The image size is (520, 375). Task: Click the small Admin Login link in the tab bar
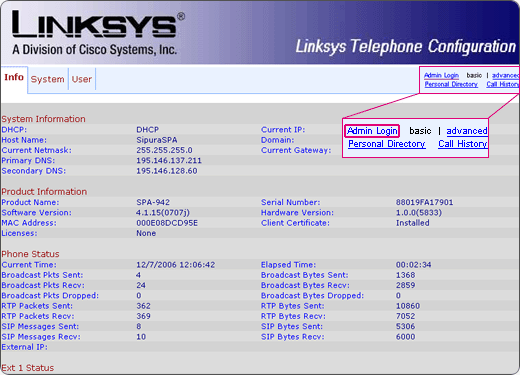(441, 76)
